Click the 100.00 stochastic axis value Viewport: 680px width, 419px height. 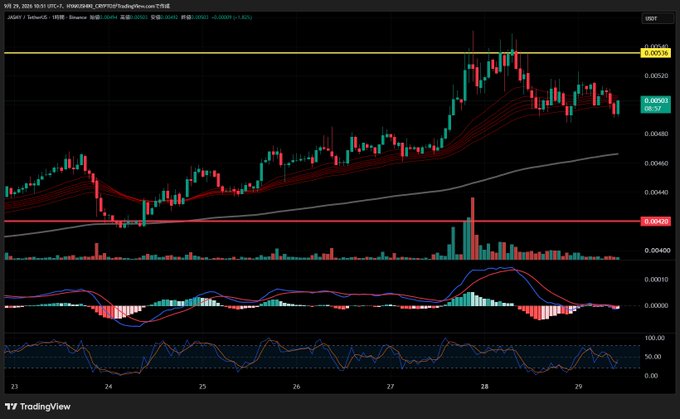tap(654, 338)
